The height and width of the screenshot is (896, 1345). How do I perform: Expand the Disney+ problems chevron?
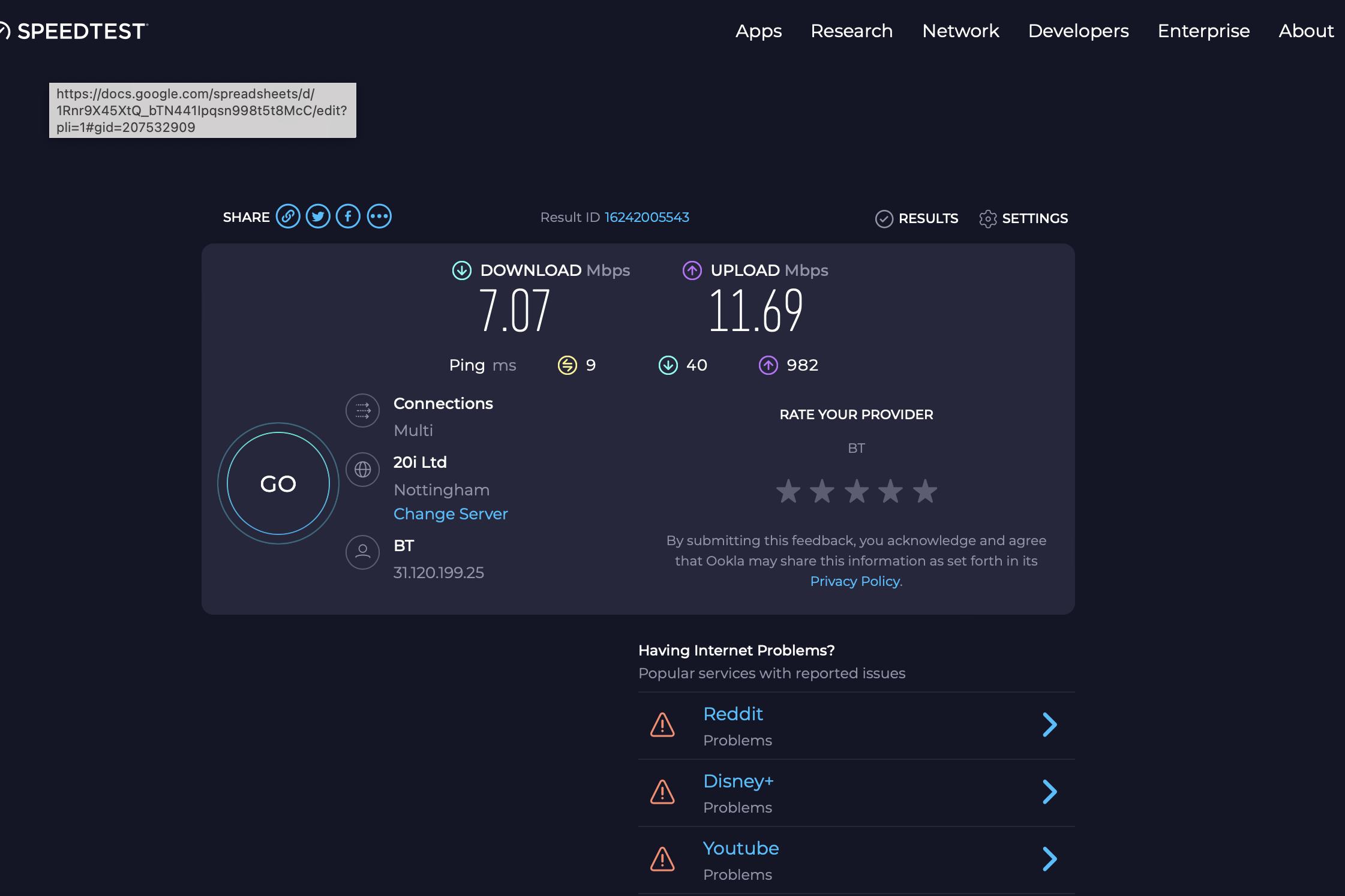[x=1049, y=792]
